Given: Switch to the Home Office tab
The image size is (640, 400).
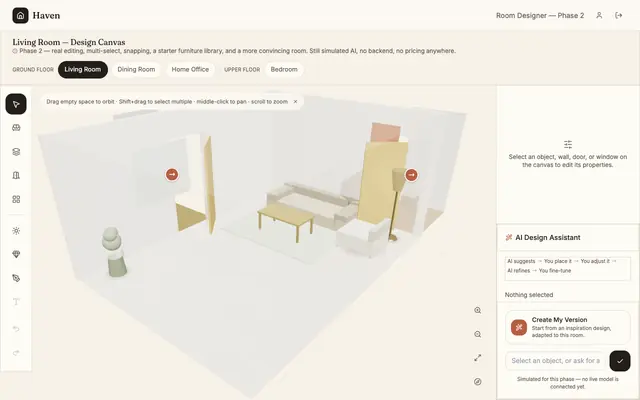Looking at the screenshot, I should tap(190, 69).
